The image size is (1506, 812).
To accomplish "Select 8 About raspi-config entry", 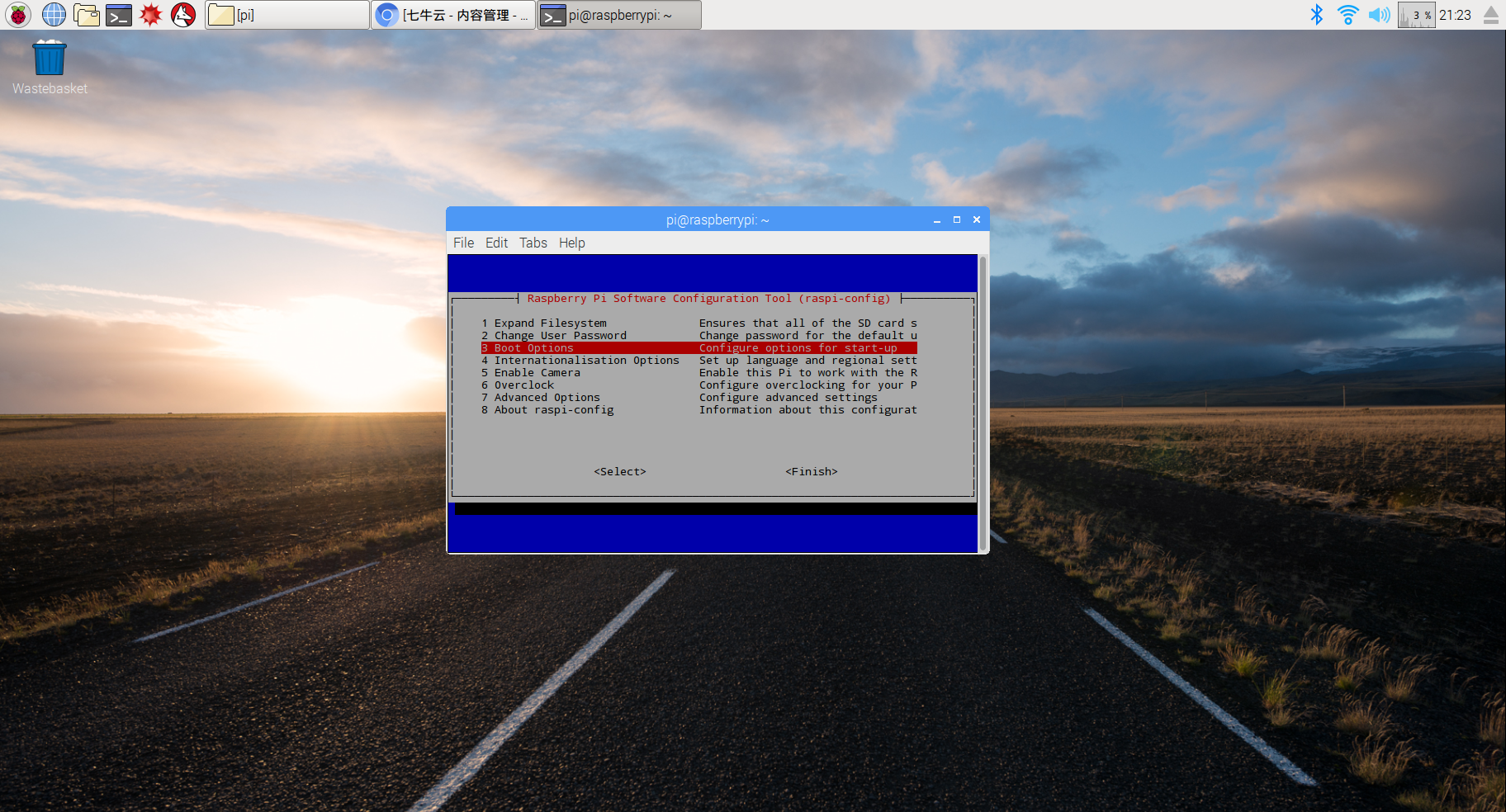I will tap(699, 410).
